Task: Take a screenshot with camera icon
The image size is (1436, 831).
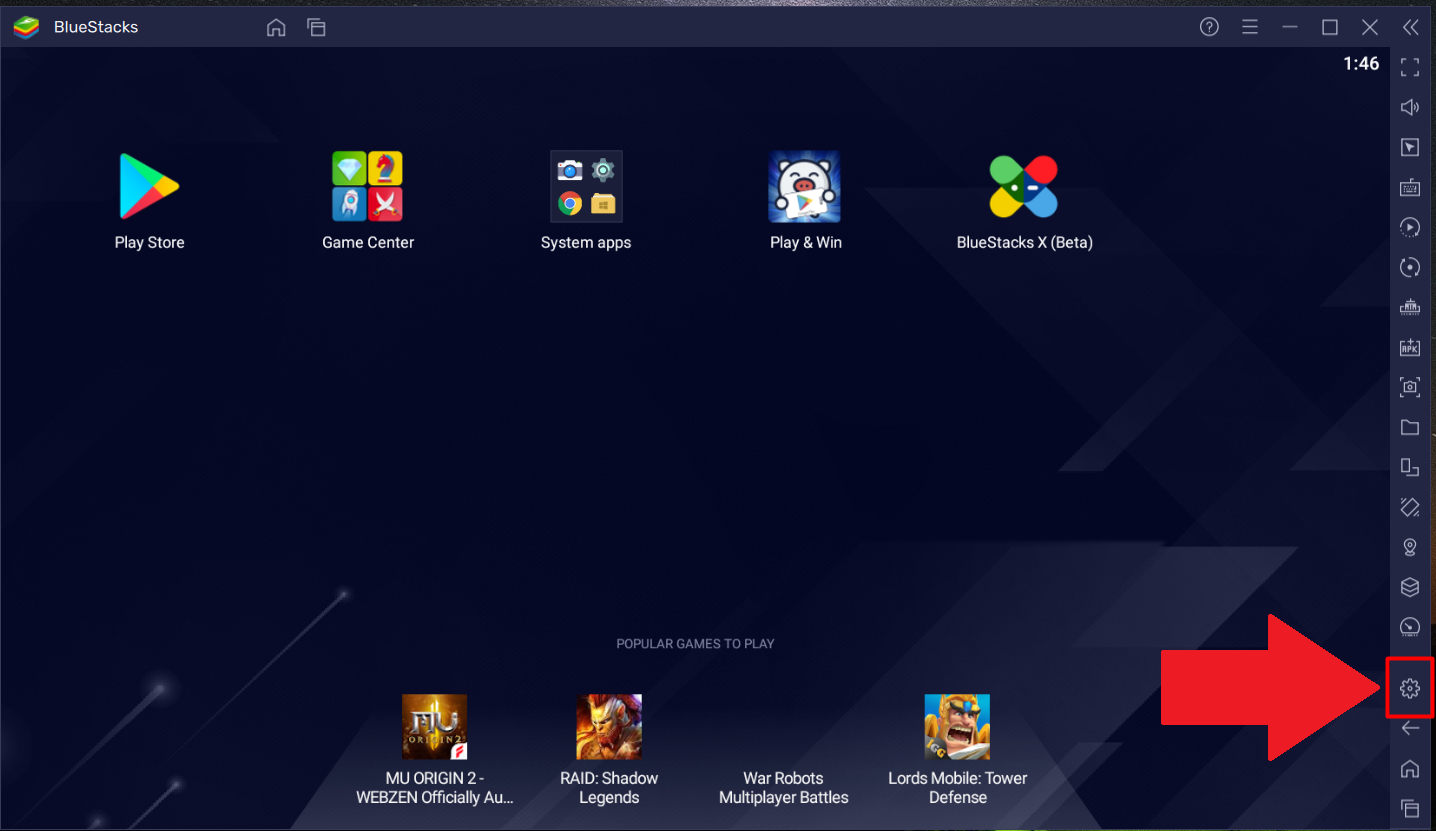Action: (x=1410, y=387)
